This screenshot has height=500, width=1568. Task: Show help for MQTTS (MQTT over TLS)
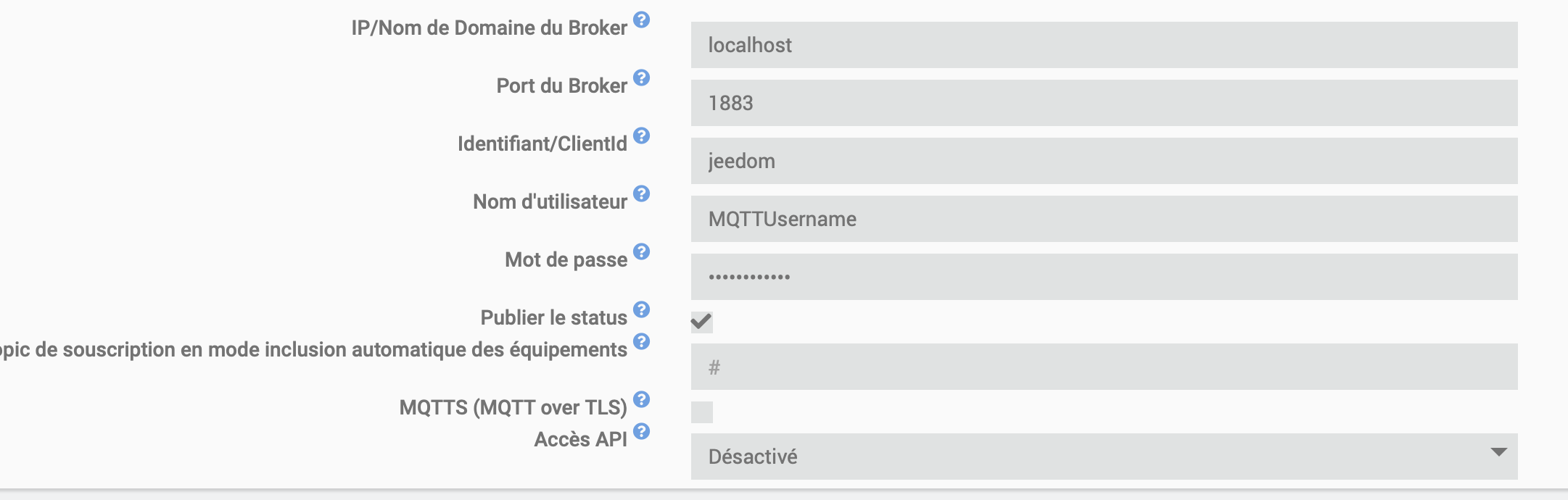click(x=641, y=399)
